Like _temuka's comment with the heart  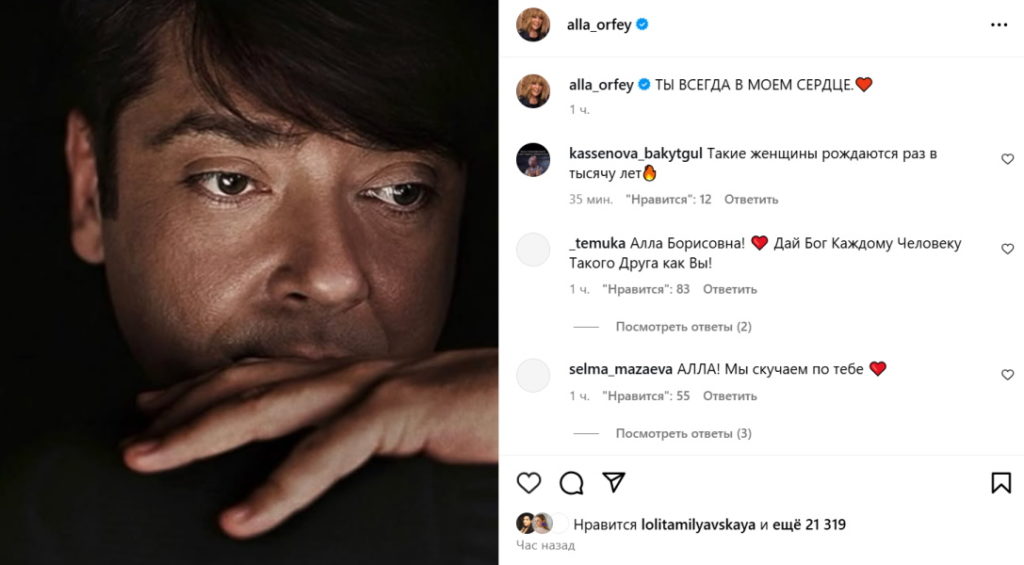(x=1007, y=249)
